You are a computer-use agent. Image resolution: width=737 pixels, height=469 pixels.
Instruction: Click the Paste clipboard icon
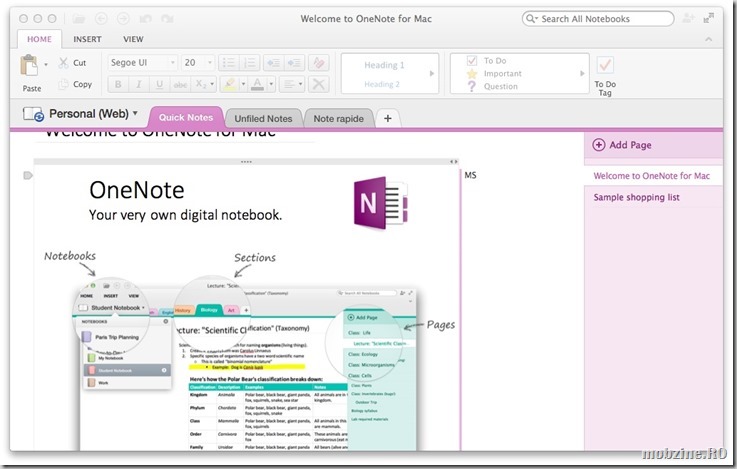click(31, 67)
